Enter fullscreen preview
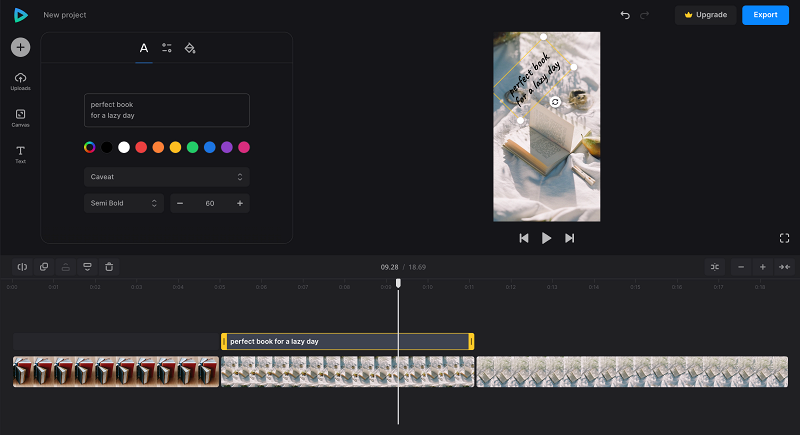The height and width of the screenshot is (435, 800). 784,238
